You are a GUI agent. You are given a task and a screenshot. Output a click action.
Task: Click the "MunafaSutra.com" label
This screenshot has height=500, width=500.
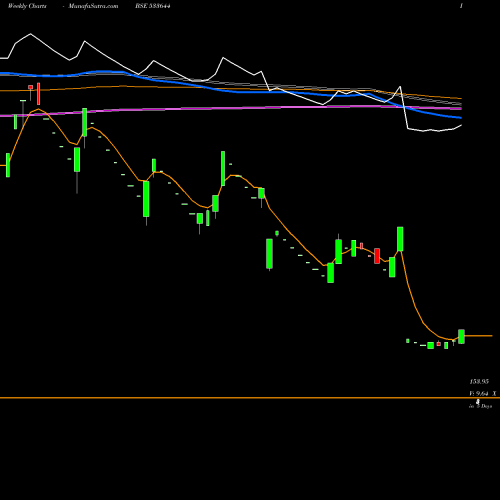[93, 6]
